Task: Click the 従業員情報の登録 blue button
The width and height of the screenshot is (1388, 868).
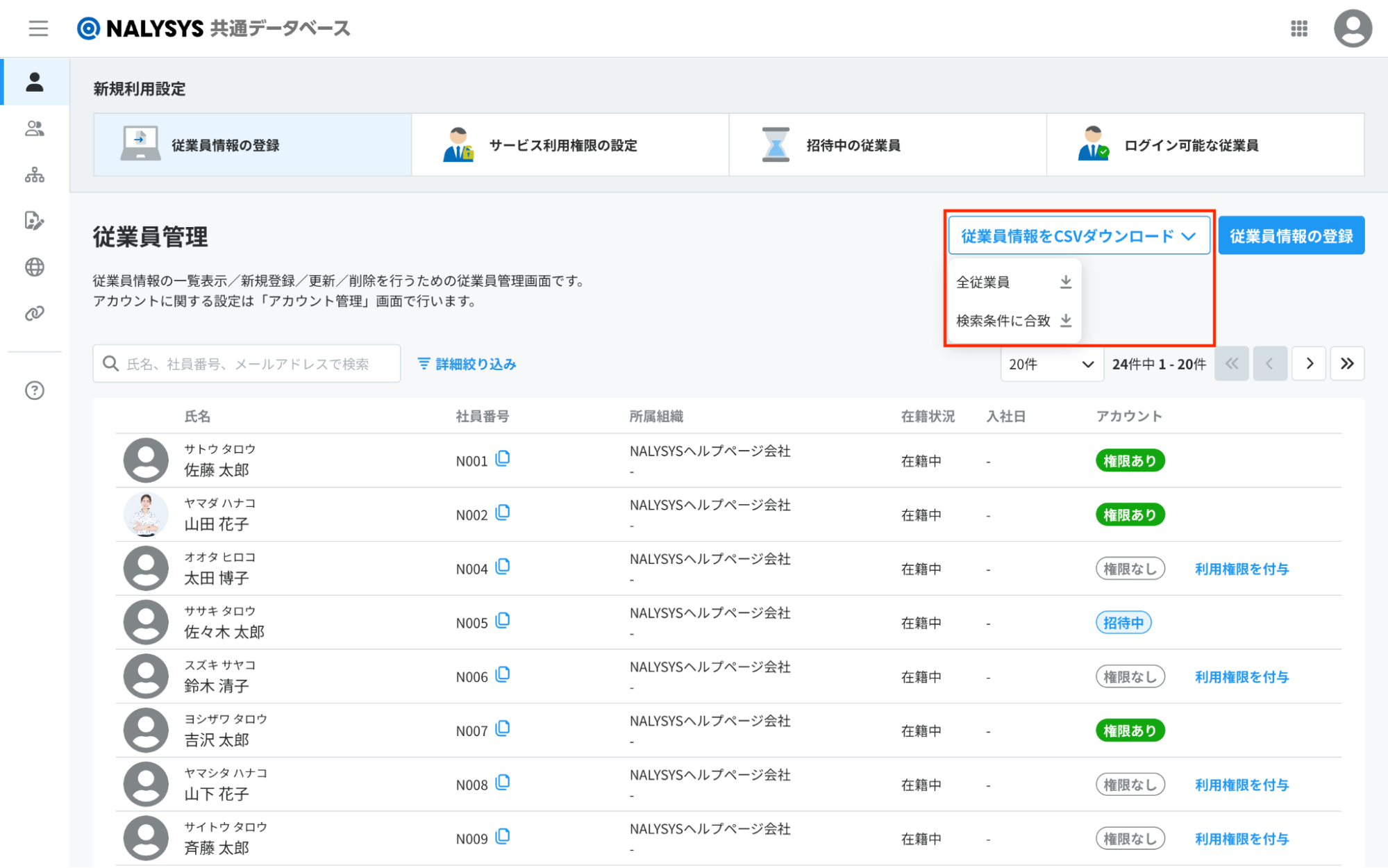Action: 1290,236
